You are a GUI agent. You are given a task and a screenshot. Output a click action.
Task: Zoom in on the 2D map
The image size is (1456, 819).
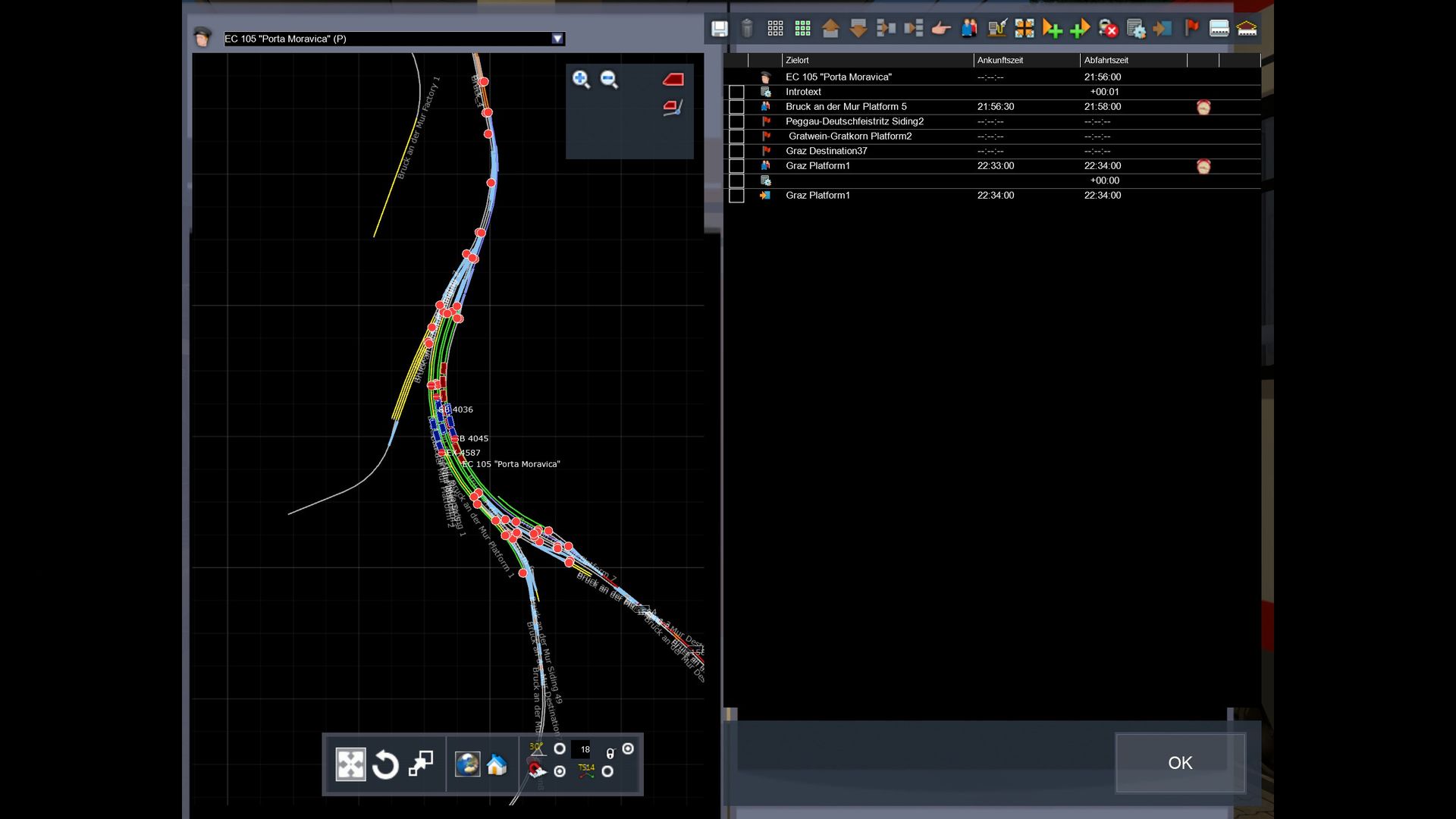(581, 79)
